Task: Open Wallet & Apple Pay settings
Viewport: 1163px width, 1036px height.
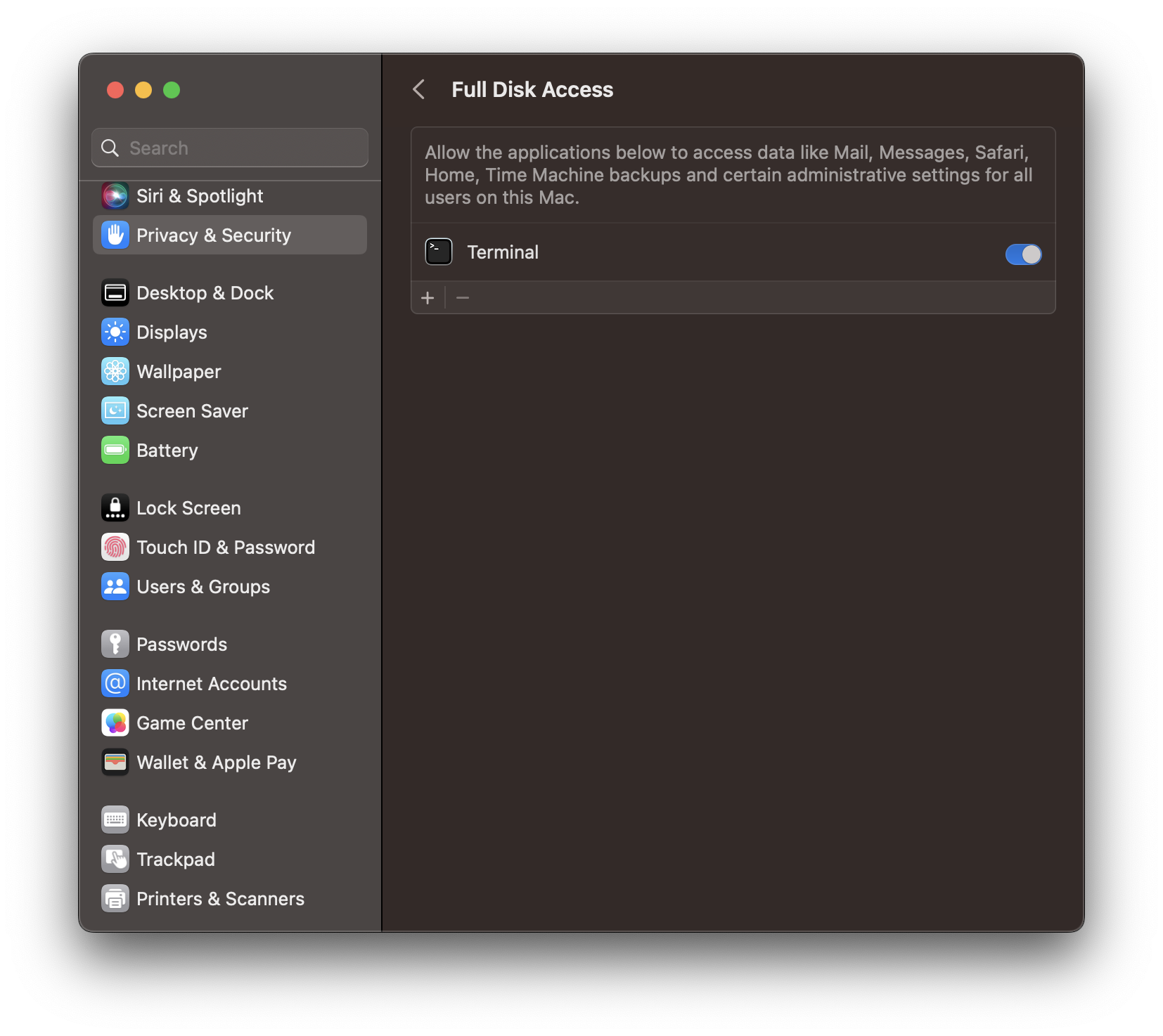Action: click(216, 762)
